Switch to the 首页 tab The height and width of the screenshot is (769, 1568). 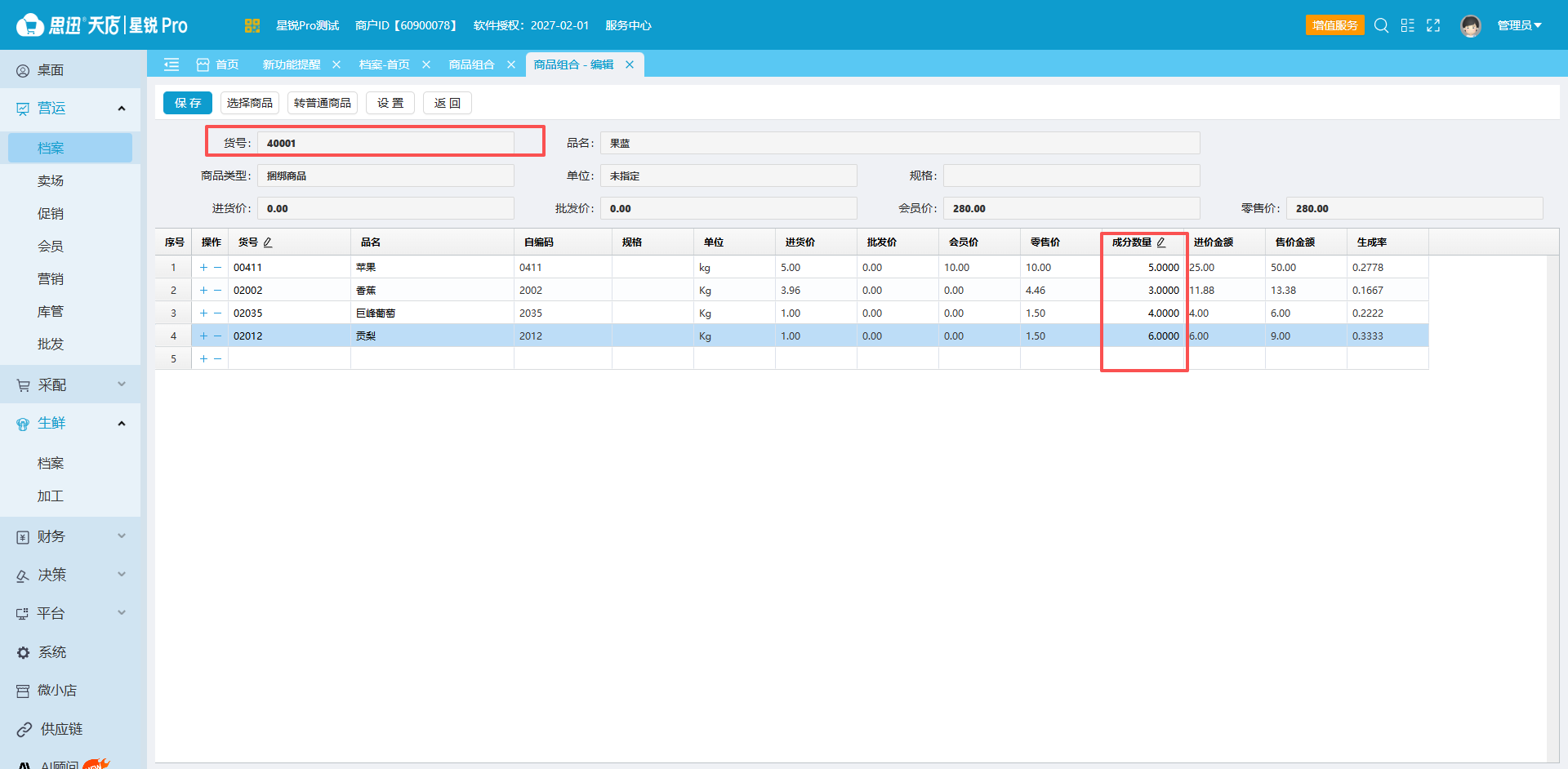click(x=218, y=64)
